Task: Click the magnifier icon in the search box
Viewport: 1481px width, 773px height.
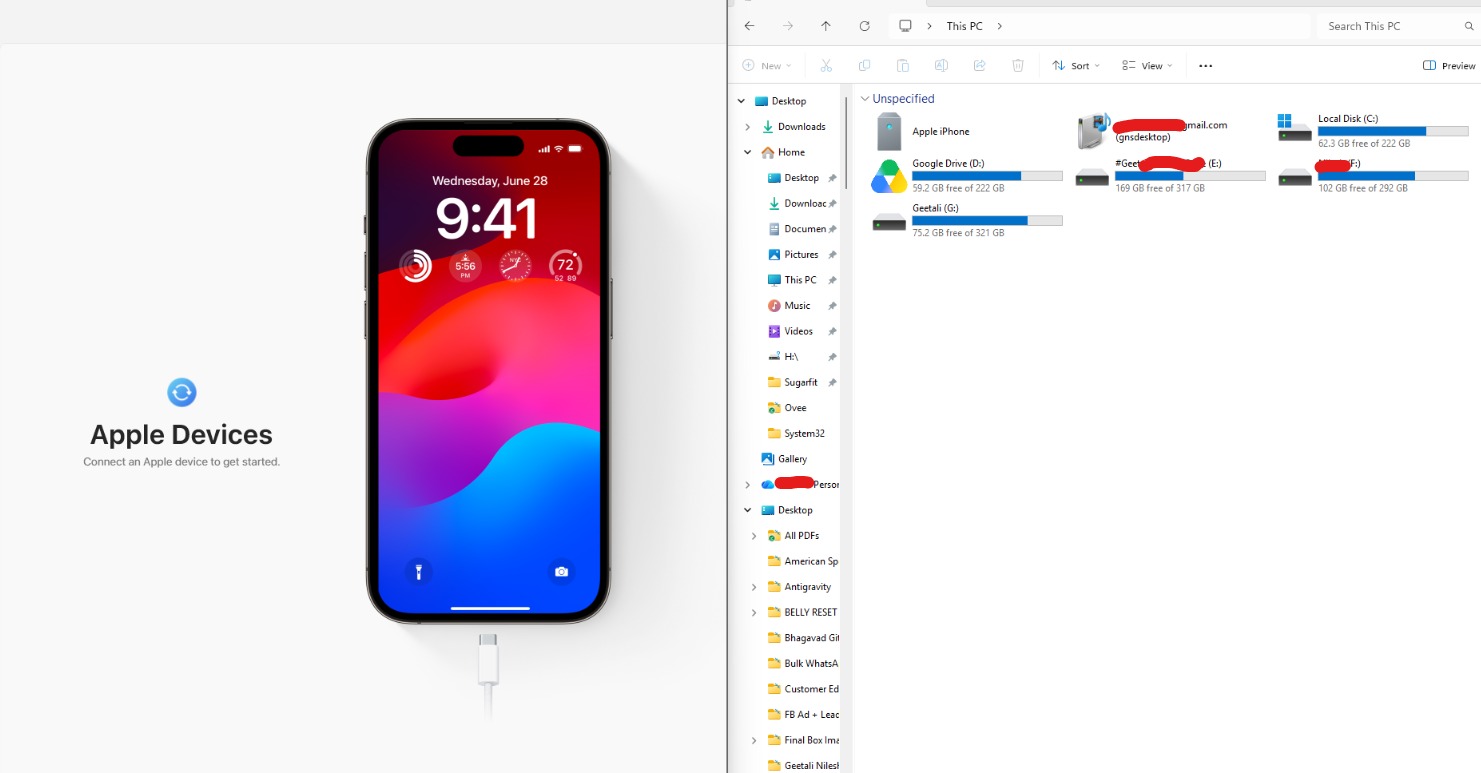Action: 1469,26
